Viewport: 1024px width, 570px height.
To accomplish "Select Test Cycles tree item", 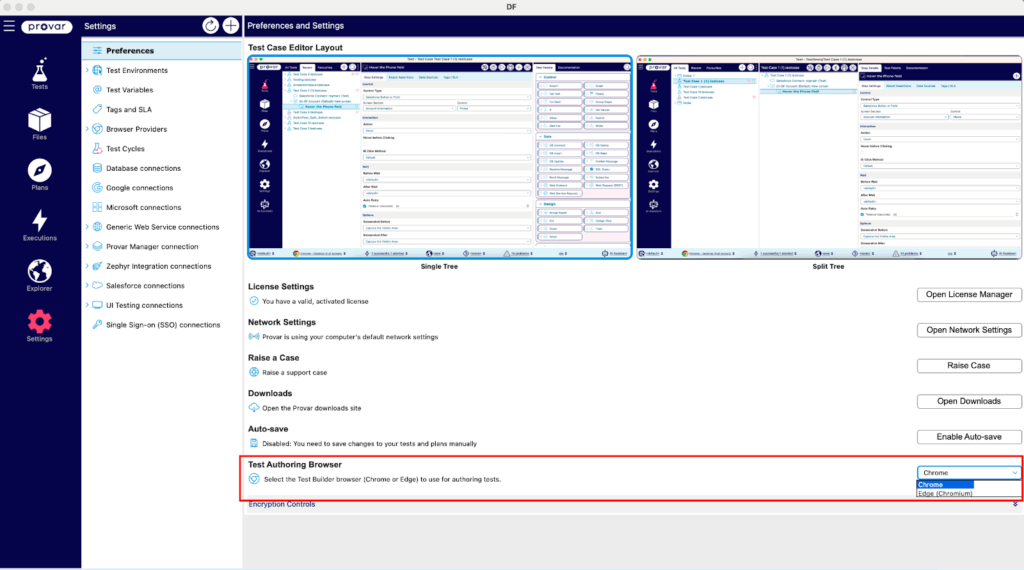I will coord(125,148).
